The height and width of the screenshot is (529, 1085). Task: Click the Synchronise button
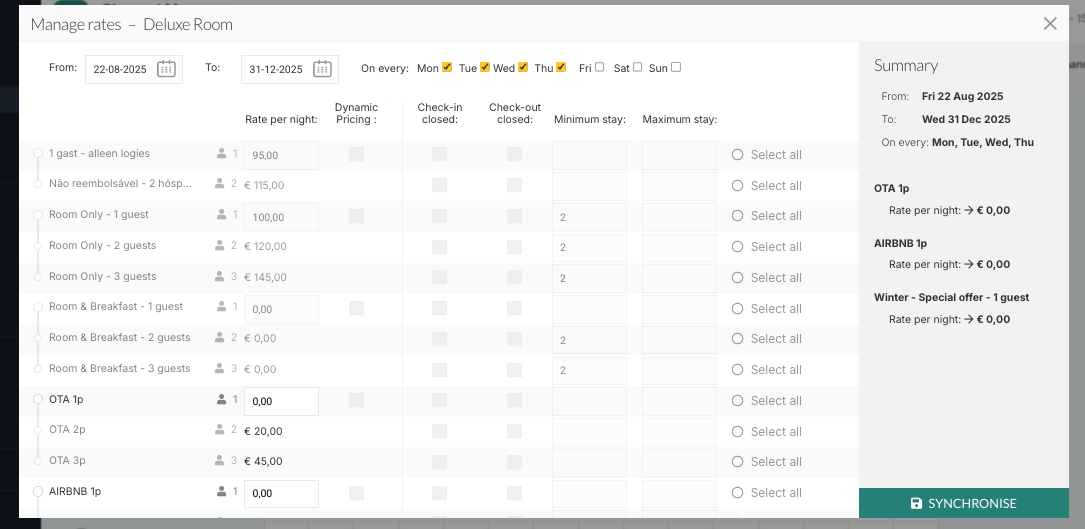[964, 503]
